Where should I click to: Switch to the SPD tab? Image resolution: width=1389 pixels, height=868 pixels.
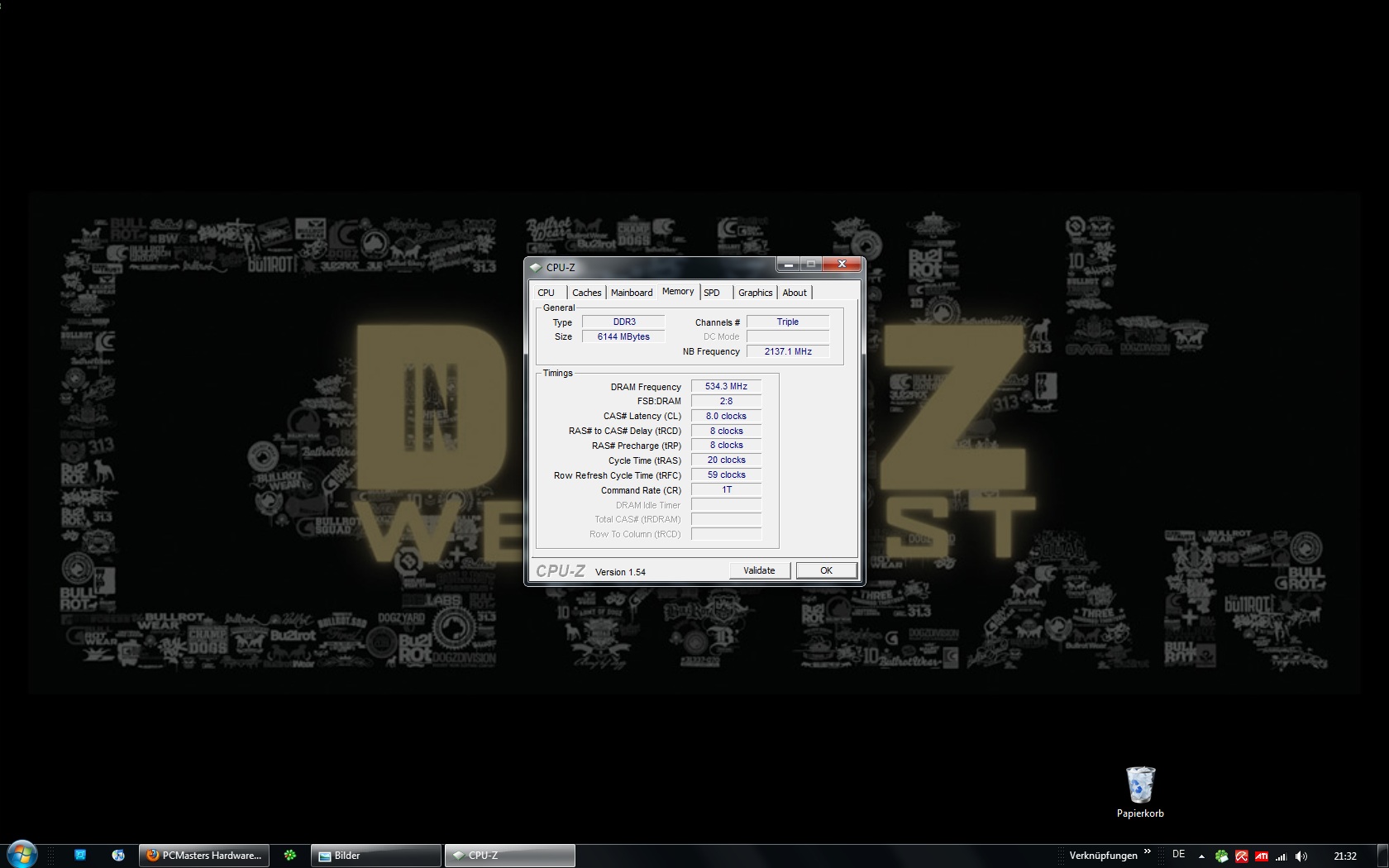712,293
